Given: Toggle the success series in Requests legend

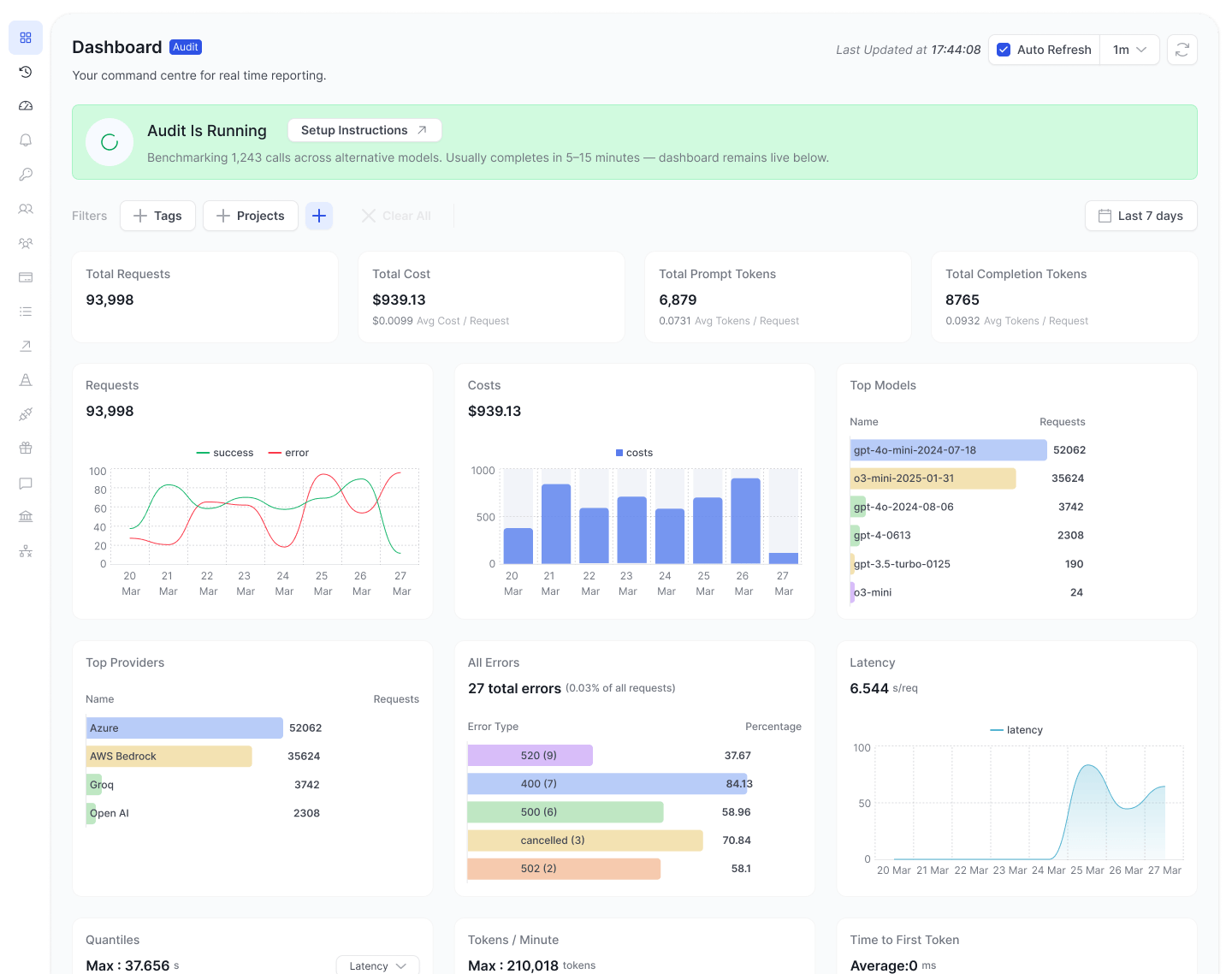Looking at the screenshot, I should tap(225, 453).
